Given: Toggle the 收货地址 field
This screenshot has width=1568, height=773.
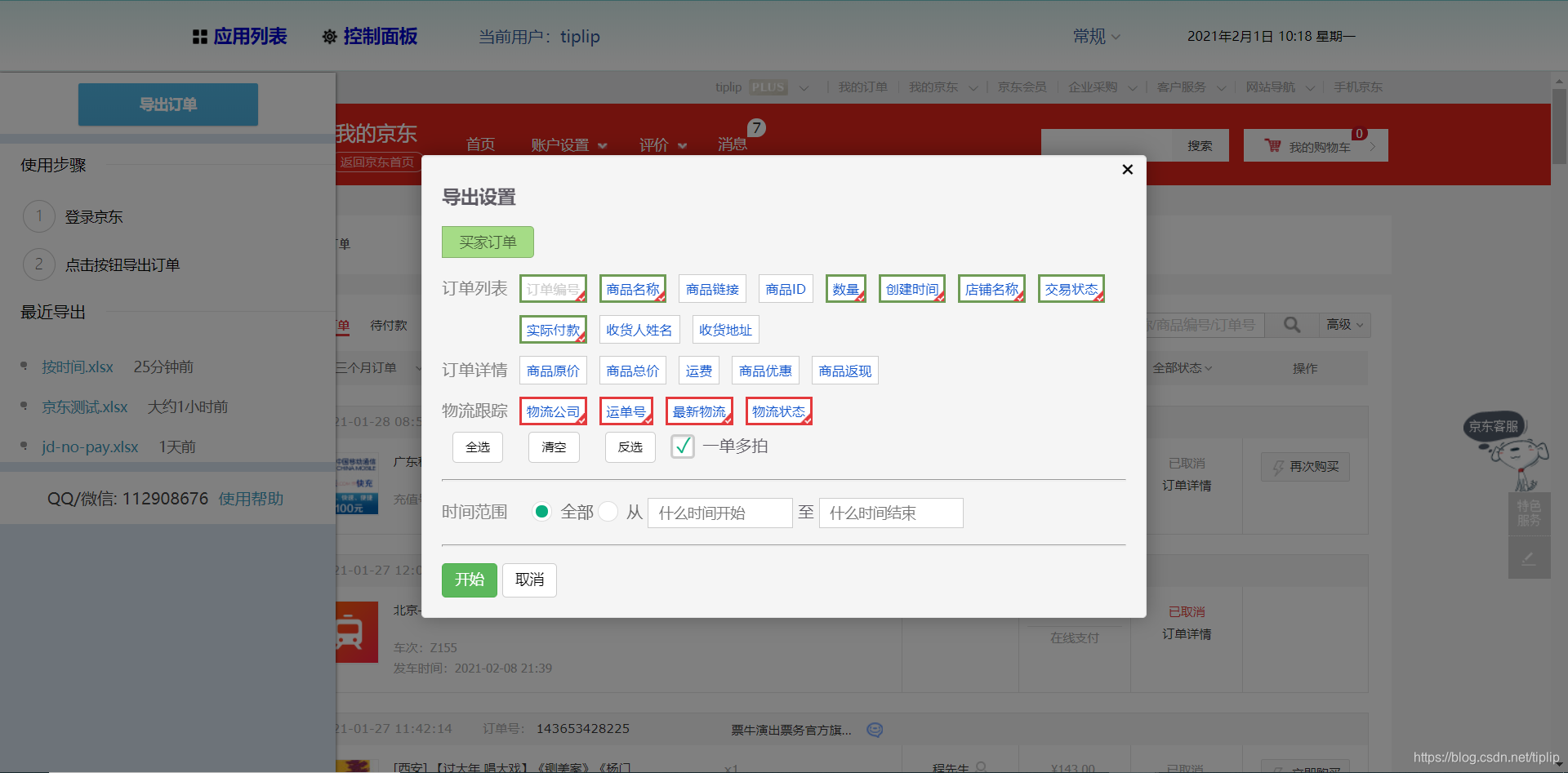Looking at the screenshot, I should pyautogui.click(x=725, y=330).
